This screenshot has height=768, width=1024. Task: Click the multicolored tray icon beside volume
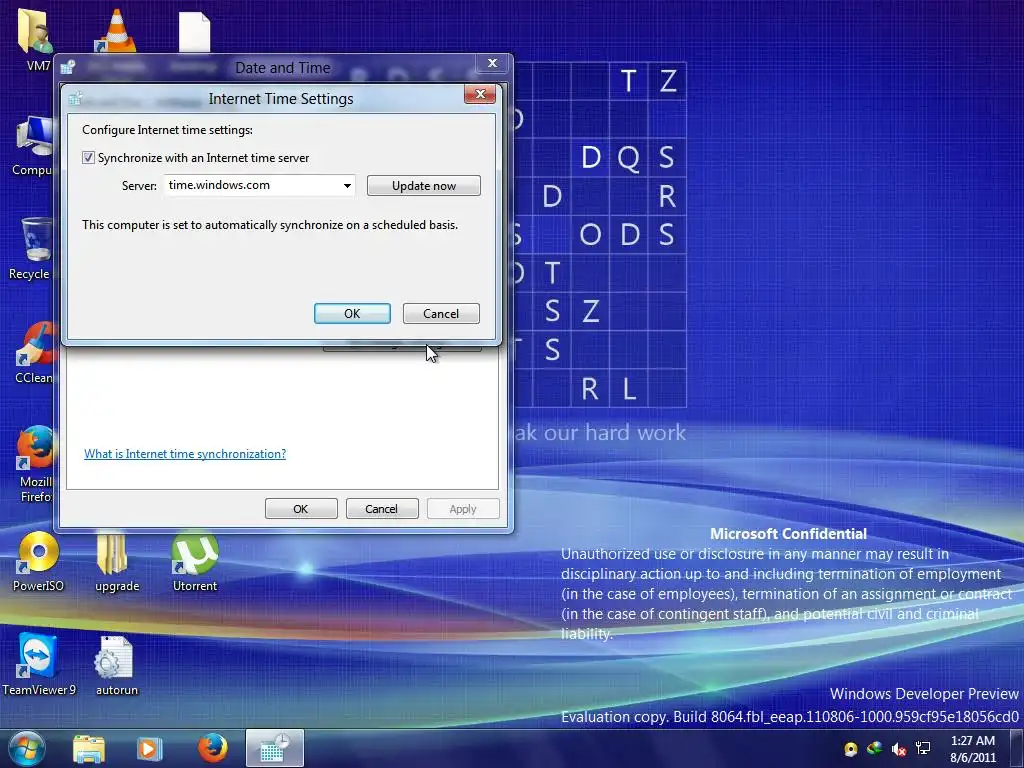[x=874, y=748]
